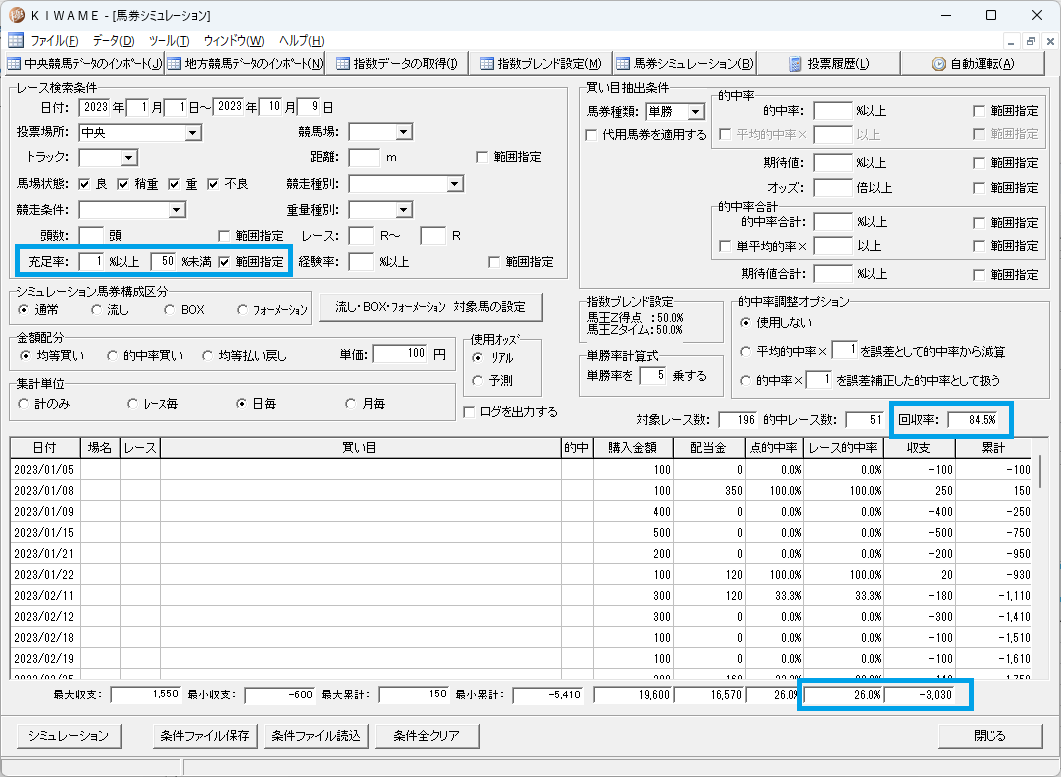This screenshot has width=1061, height=777.
Task: Open the ファイル menu
Action: click(54, 41)
